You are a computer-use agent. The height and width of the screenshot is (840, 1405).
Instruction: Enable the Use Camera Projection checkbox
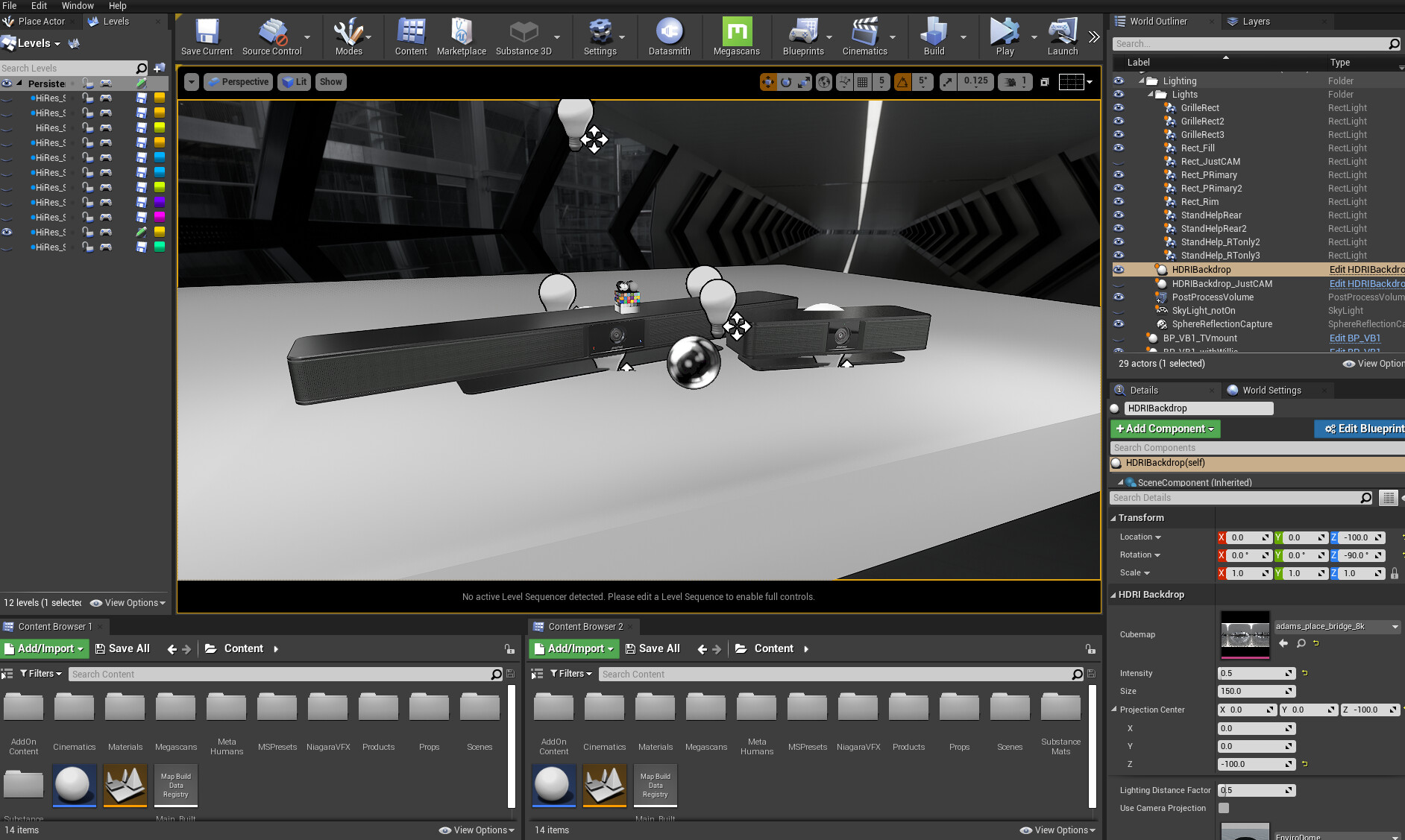pyautogui.click(x=1223, y=808)
